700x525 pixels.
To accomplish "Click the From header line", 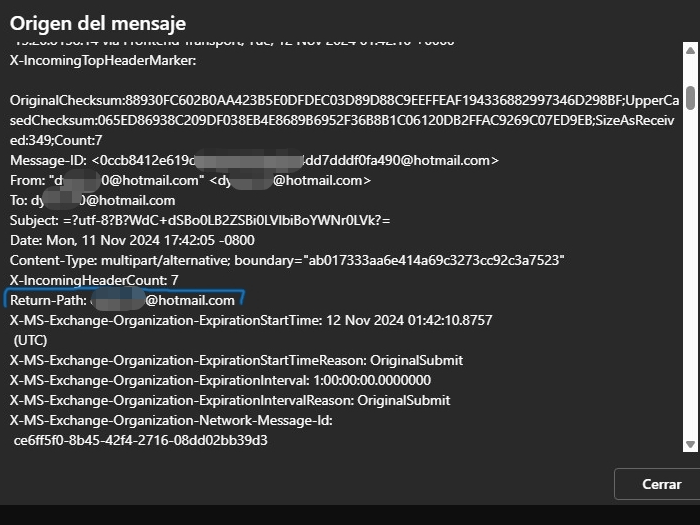I will point(190,180).
